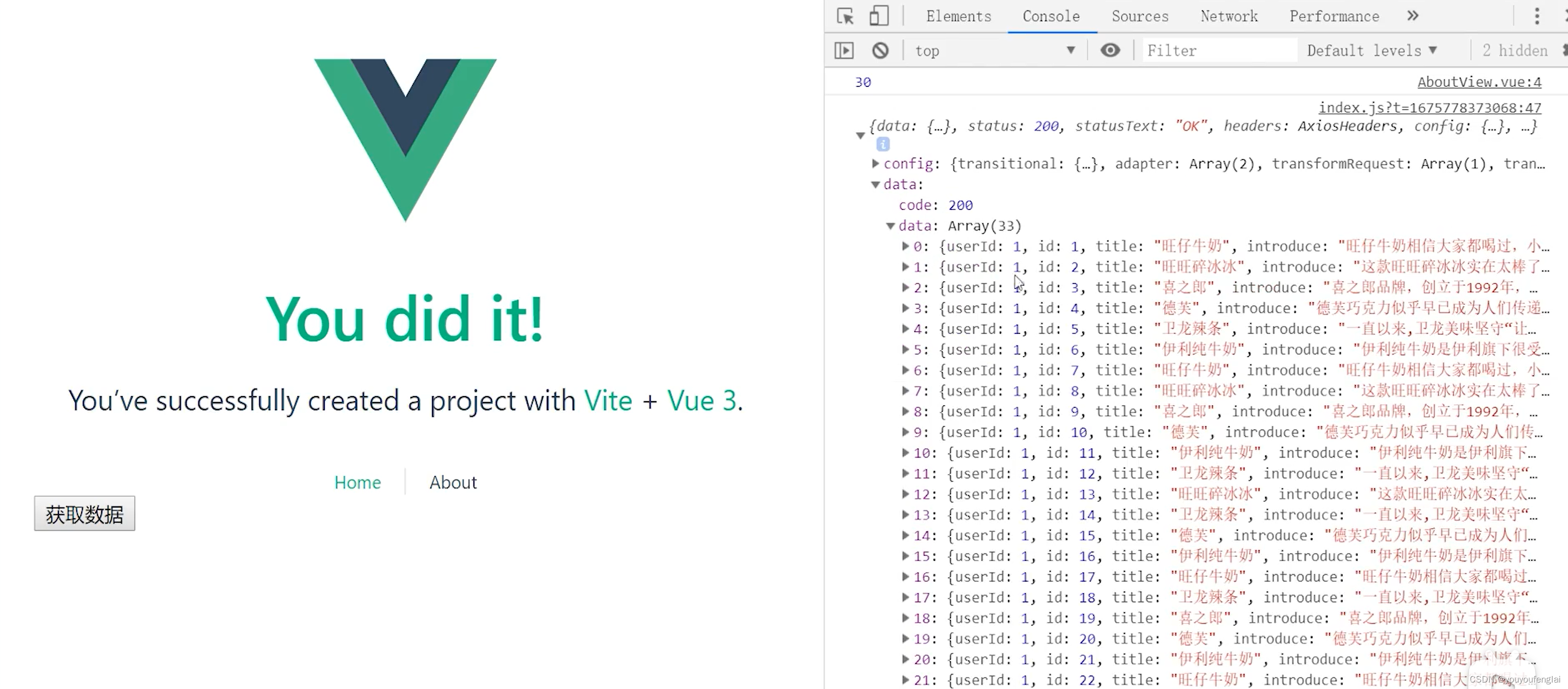Expand the config property arrow
Viewport: 1568px width, 689px height.
[x=876, y=163]
